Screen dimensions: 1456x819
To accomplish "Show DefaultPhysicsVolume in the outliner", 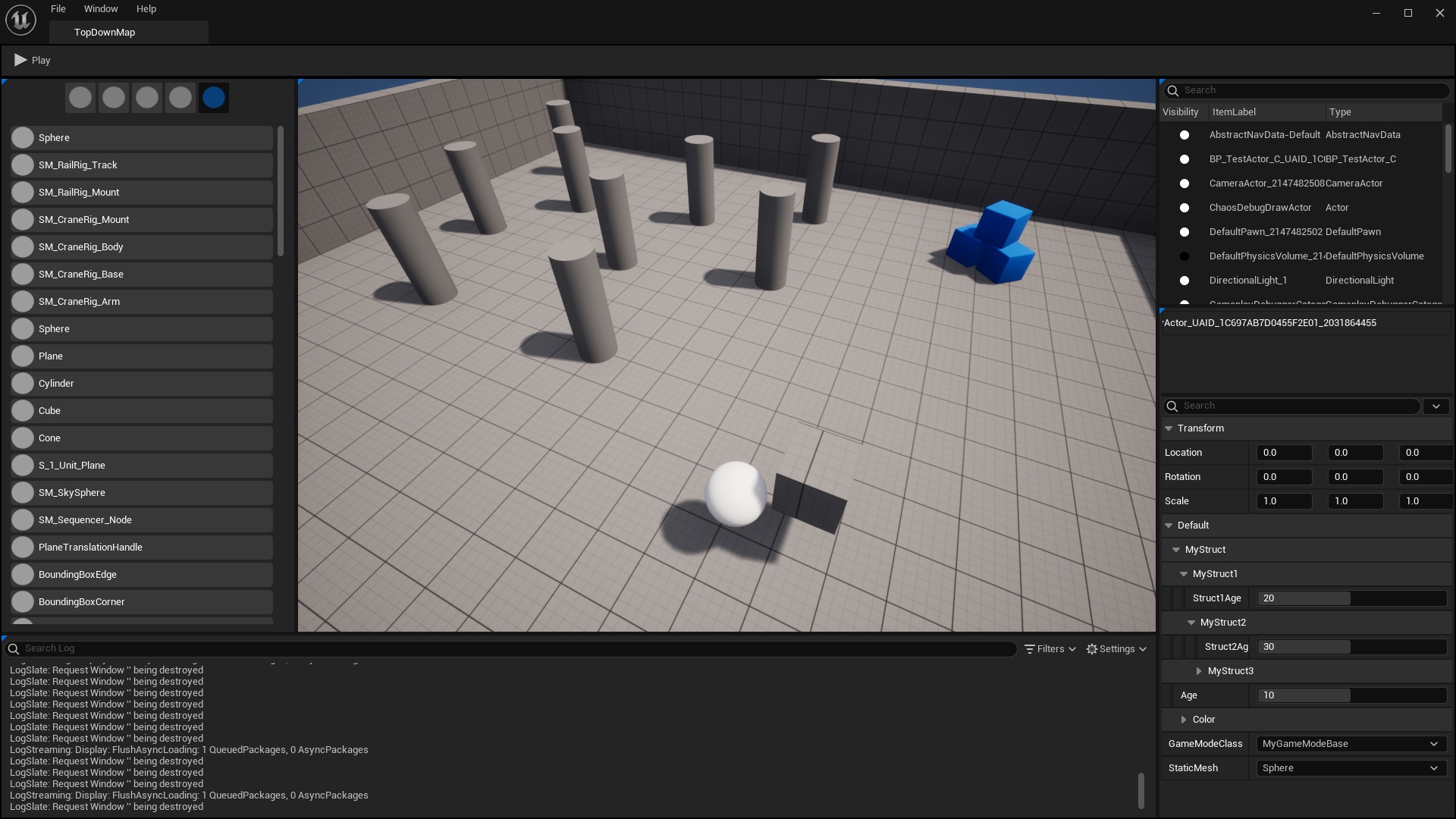I will (x=1184, y=256).
